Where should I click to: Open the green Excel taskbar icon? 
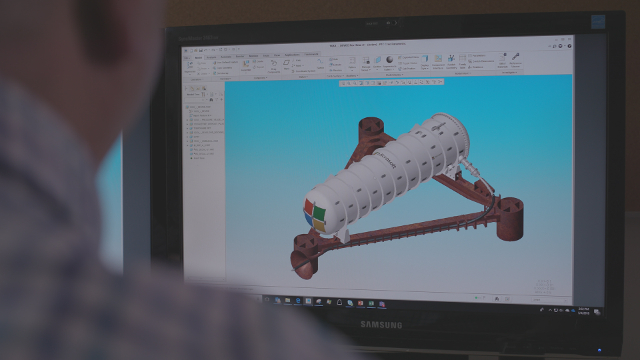[371, 303]
